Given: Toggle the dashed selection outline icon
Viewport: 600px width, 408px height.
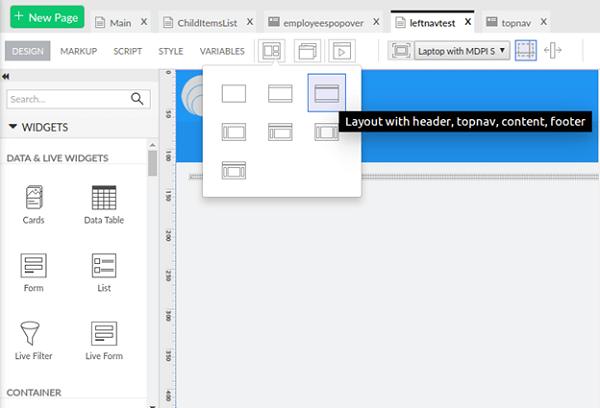Looking at the screenshot, I should pyautogui.click(x=526, y=50).
